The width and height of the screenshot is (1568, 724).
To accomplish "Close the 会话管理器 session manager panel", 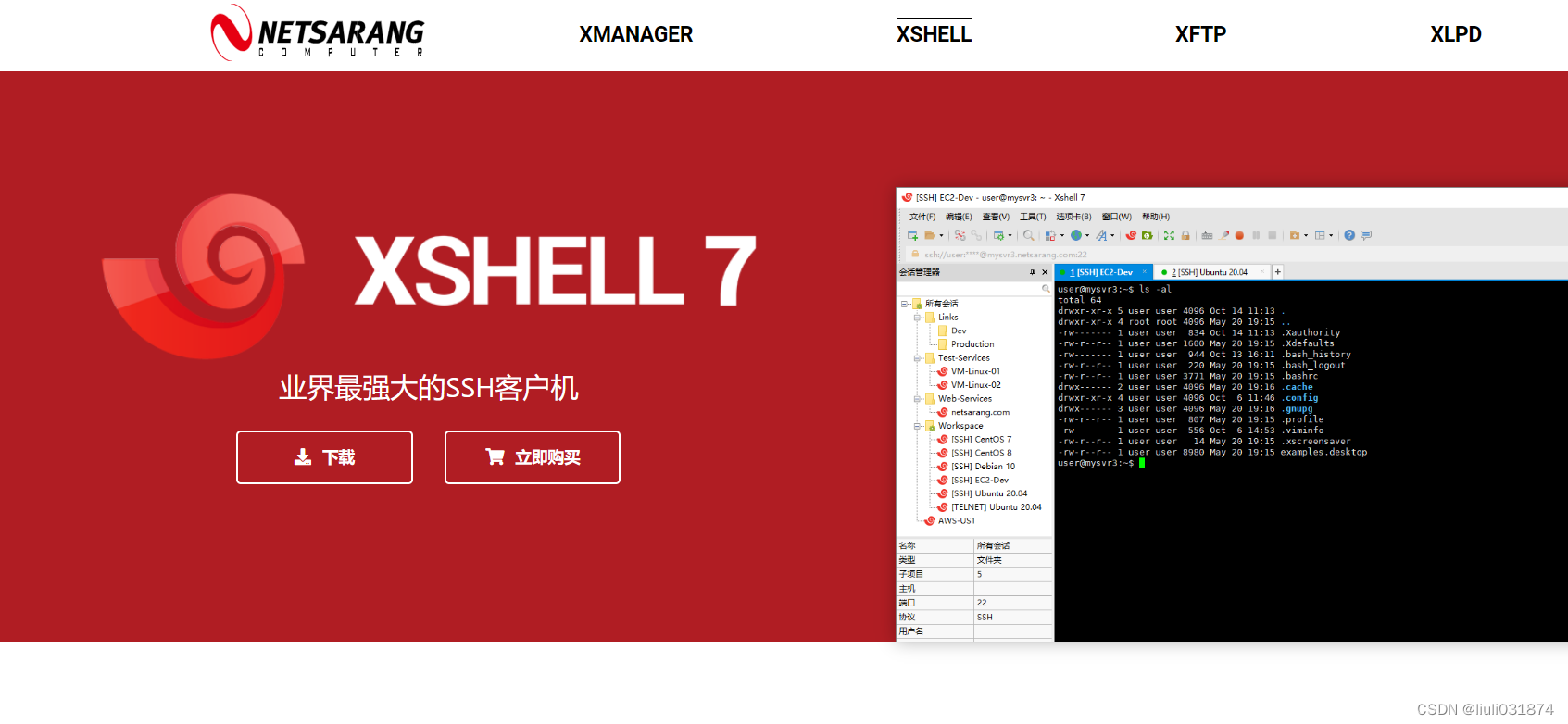I will tap(1045, 272).
